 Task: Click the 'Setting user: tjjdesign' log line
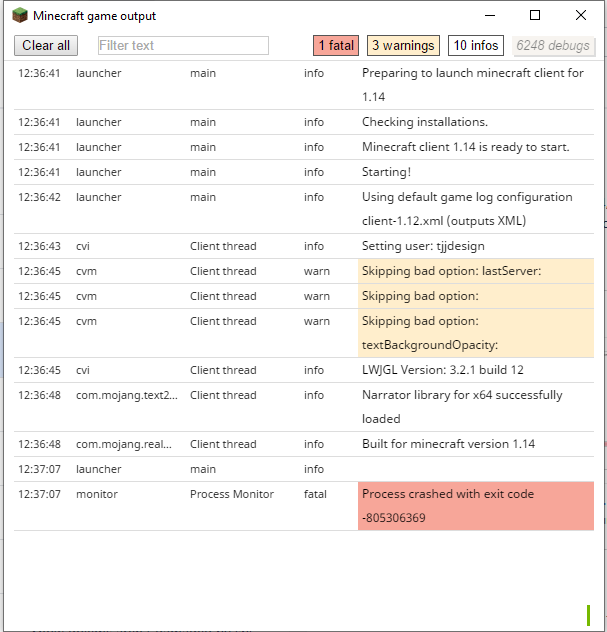pos(424,246)
